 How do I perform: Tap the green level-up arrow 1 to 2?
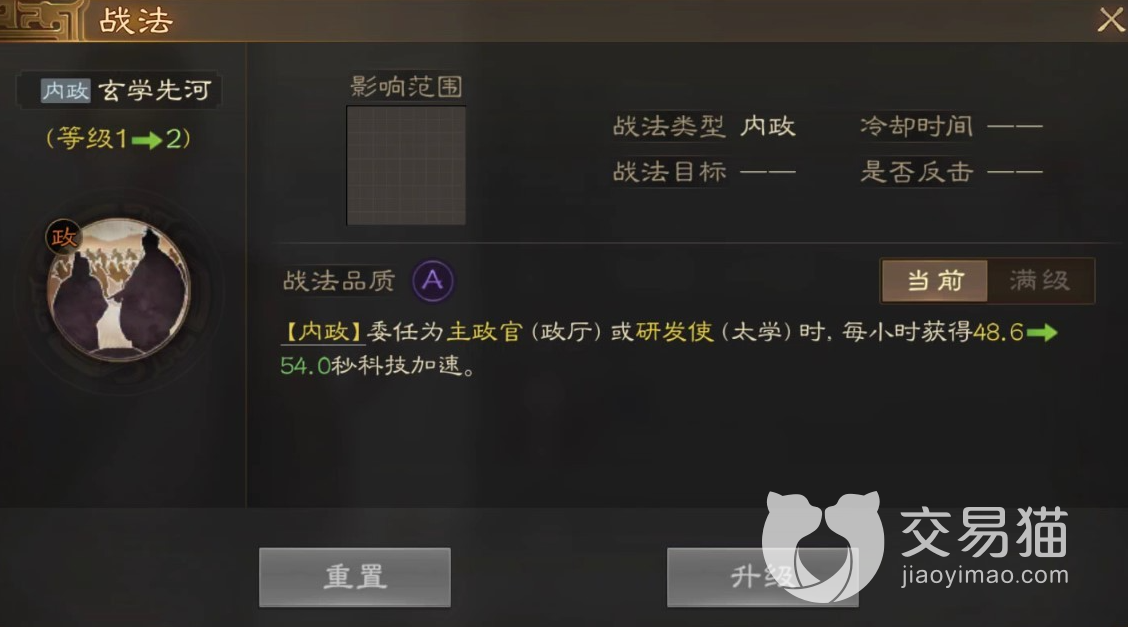point(147,139)
